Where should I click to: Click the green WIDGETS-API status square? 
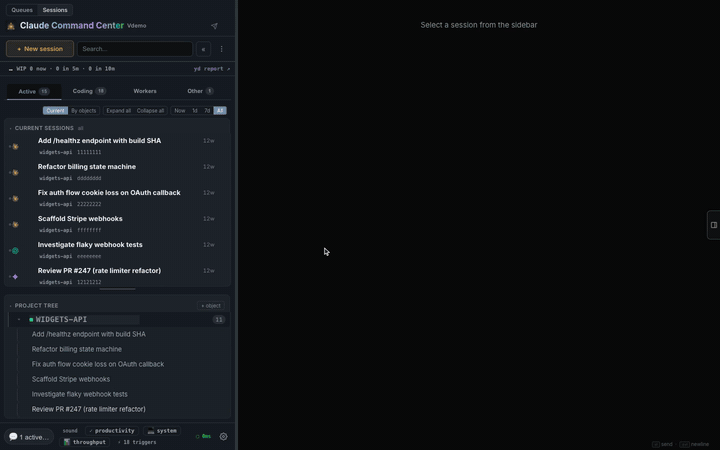point(31,320)
